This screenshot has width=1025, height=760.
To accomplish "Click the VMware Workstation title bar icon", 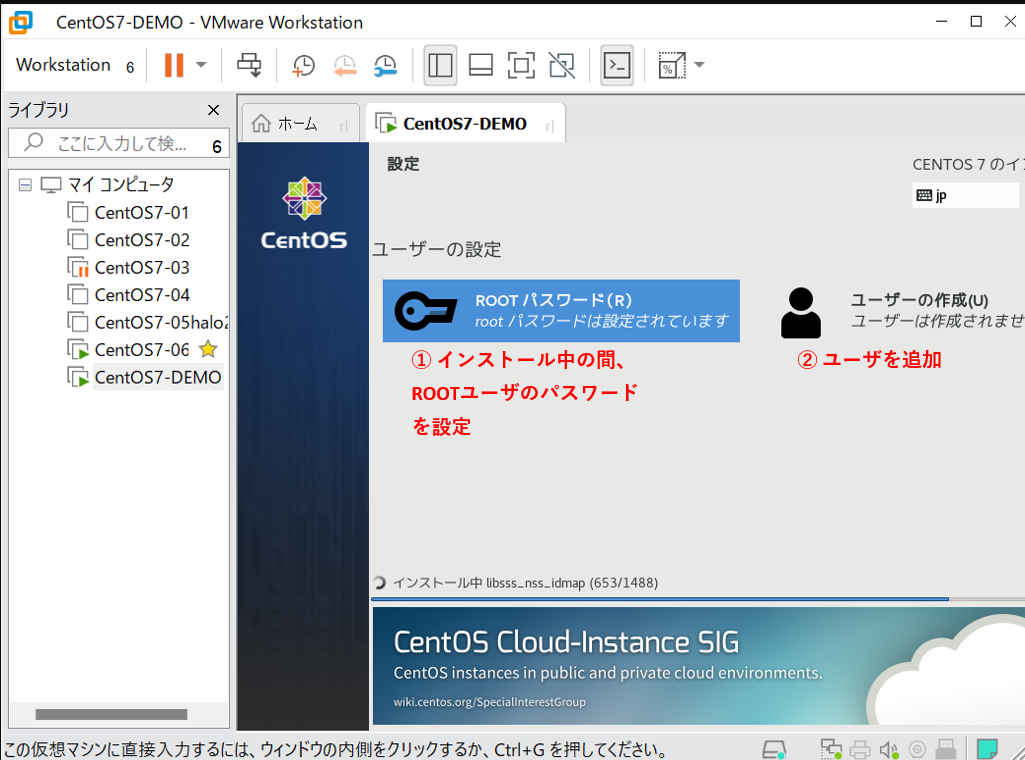I will [20, 22].
